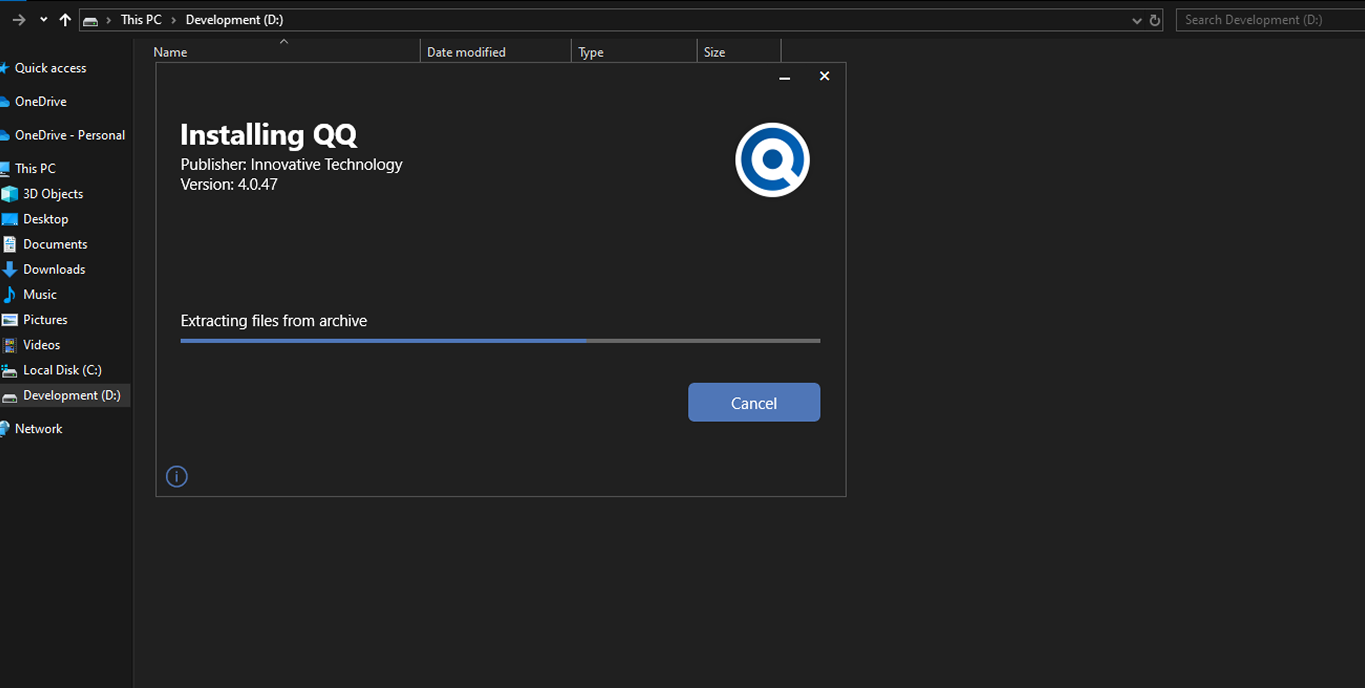
Task: Click the This PC monitor icon
Action: coord(5,168)
